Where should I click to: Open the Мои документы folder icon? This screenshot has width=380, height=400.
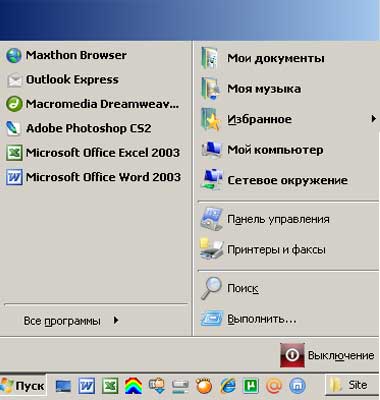[x=211, y=58]
